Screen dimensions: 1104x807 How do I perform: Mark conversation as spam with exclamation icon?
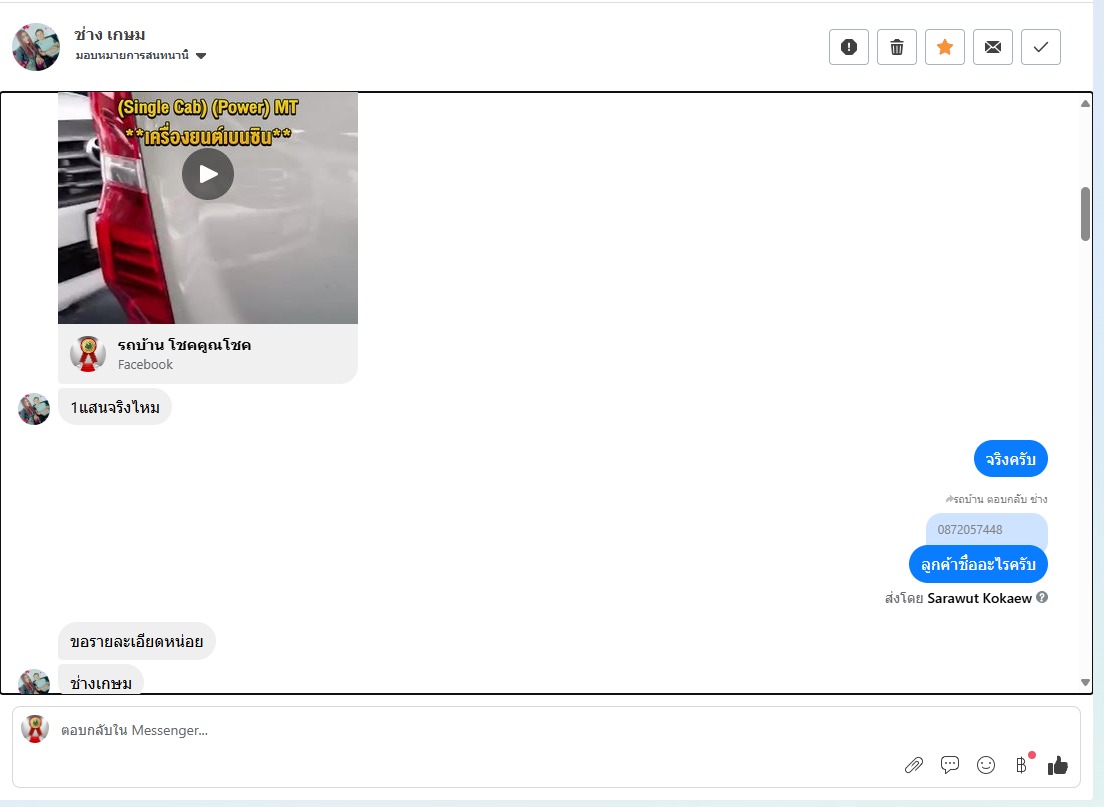tap(848, 47)
